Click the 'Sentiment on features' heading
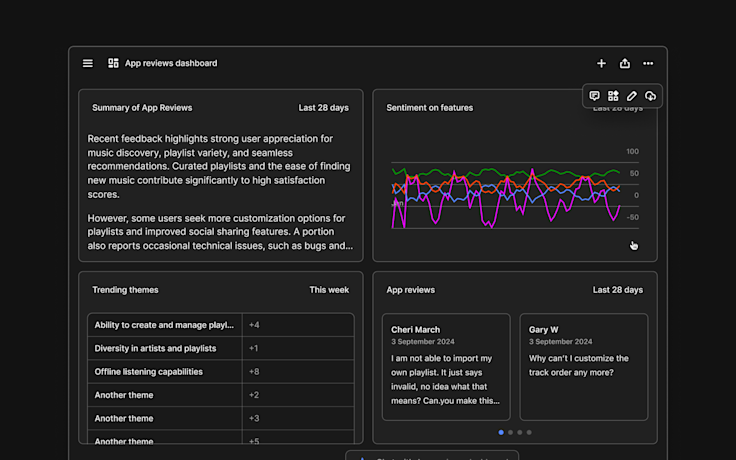Viewport: 736px width, 460px height. (x=429, y=108)
